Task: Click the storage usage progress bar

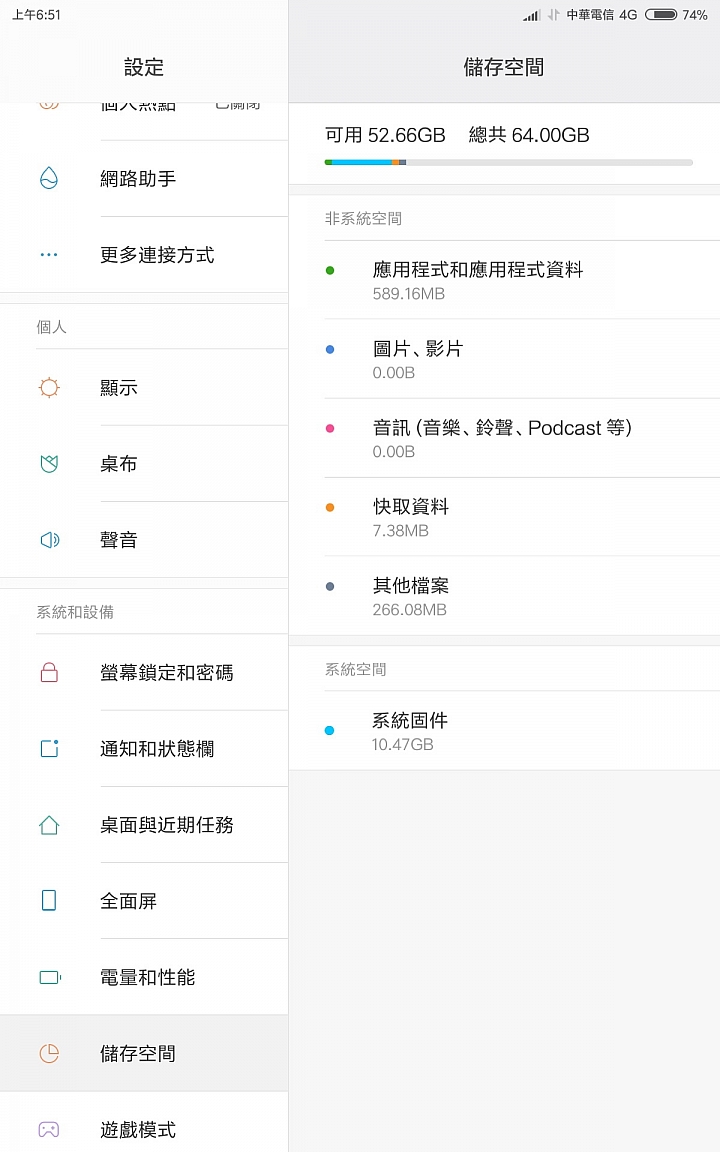Action: tap(508, 162)
